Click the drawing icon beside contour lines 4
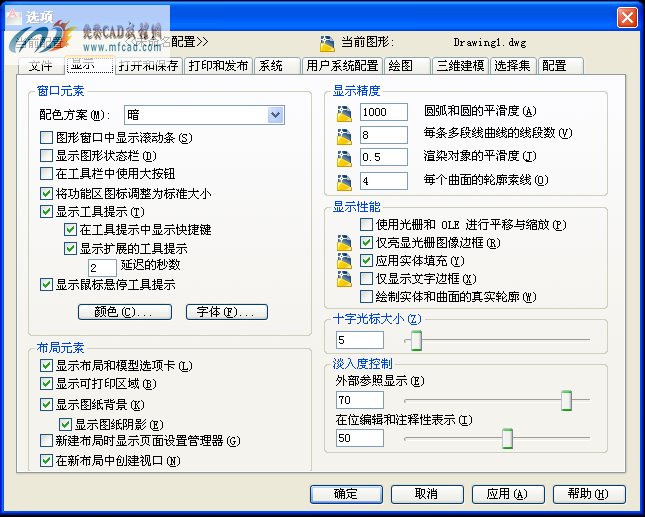This screenshot has height=517, width=645. (345, 181)
